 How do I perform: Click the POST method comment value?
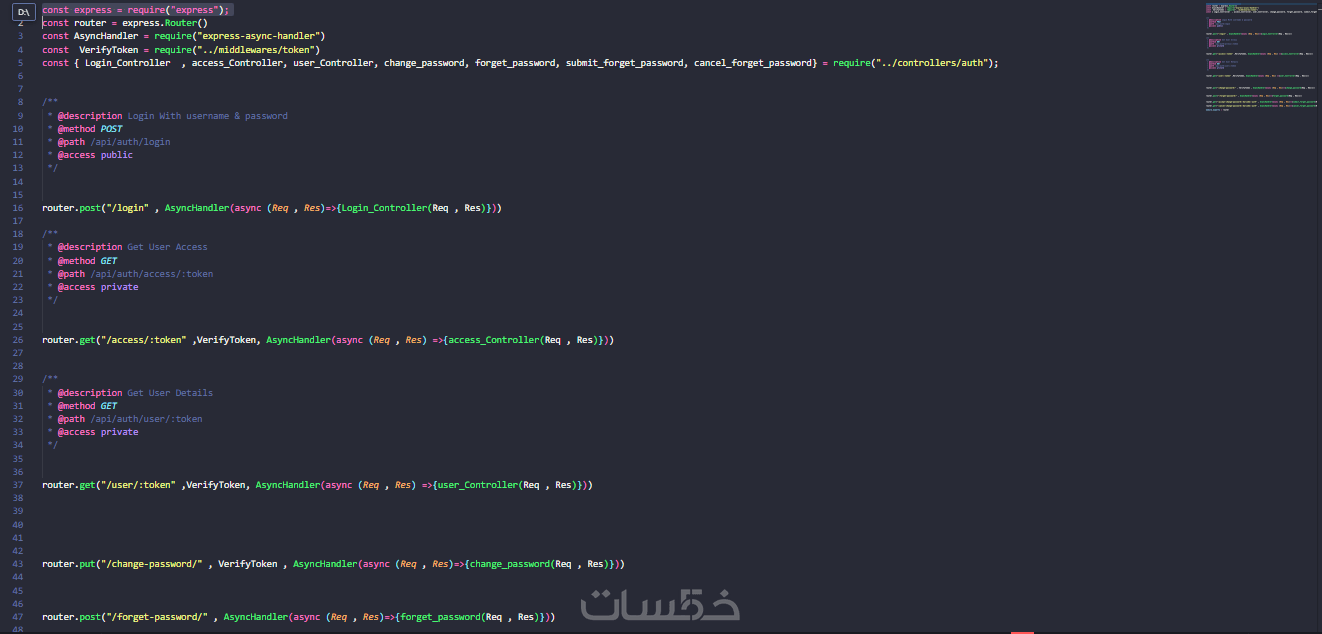(x=111, y=129)
